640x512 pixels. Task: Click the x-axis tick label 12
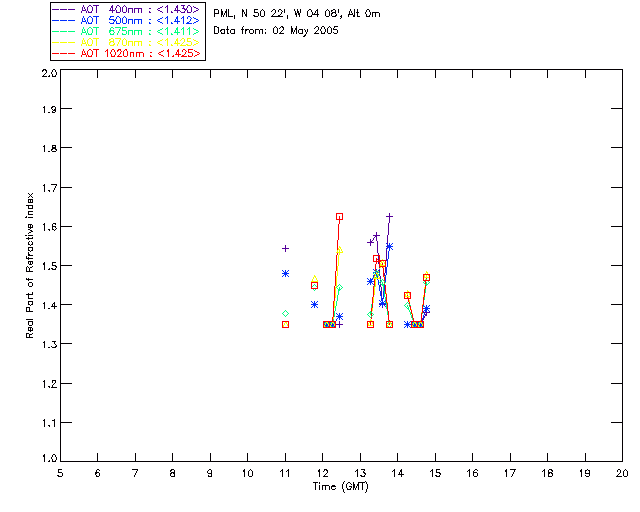(322, 473)
